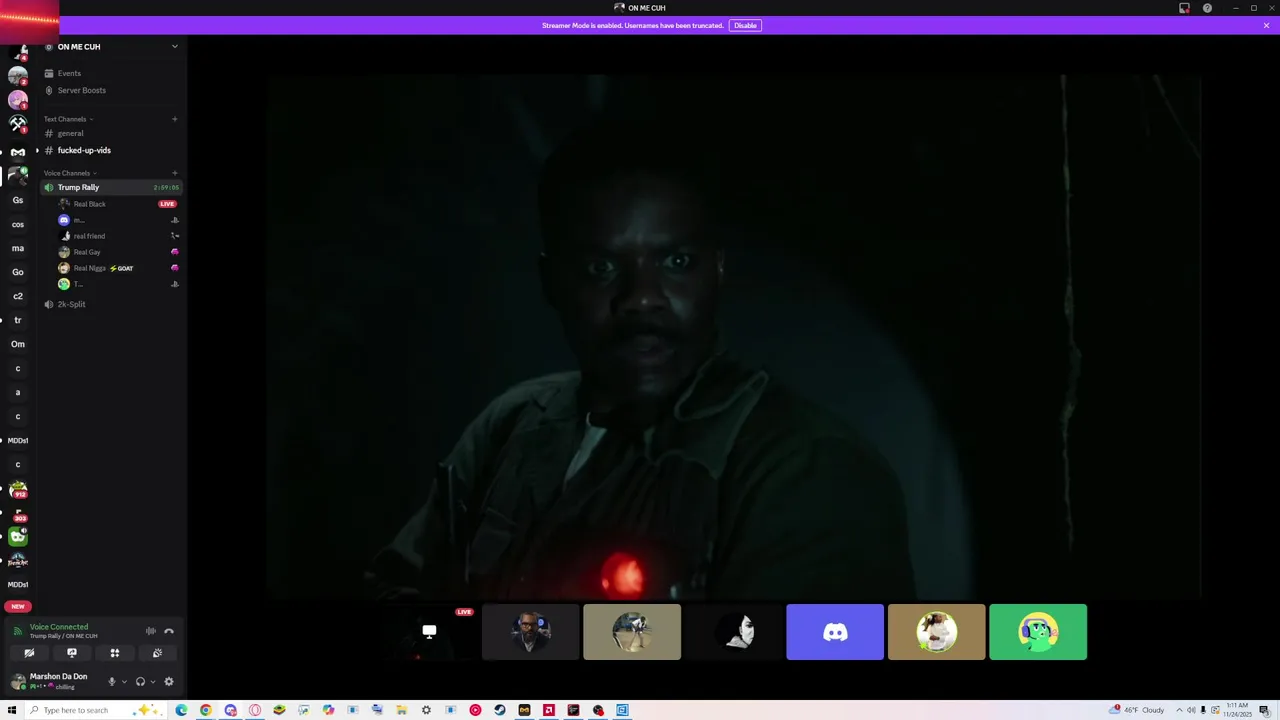This screenshot has height=720, width=1280.
Task: Turn on the camera
Action: point(29,653)
